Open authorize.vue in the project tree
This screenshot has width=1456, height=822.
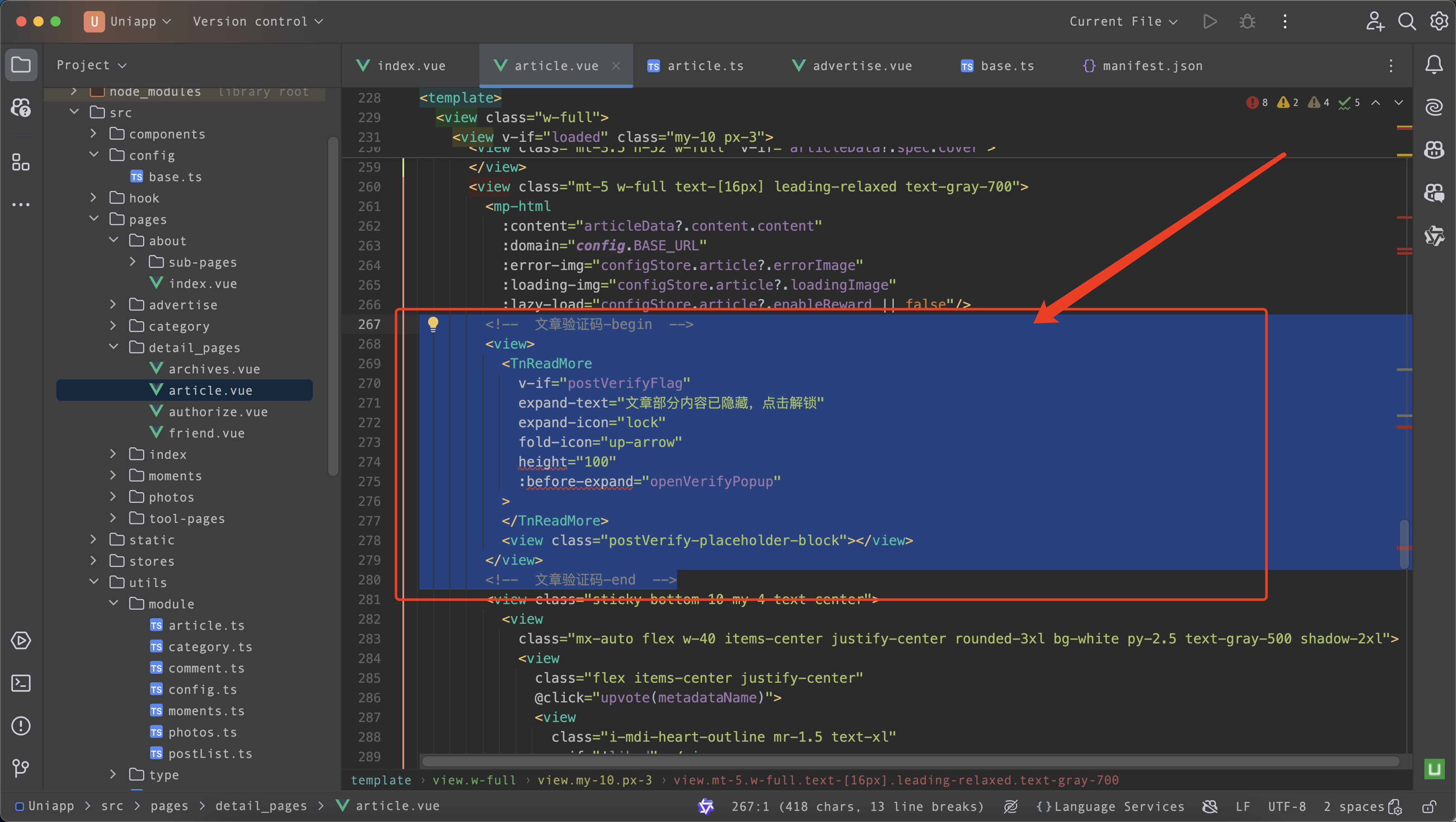point(217,411)
